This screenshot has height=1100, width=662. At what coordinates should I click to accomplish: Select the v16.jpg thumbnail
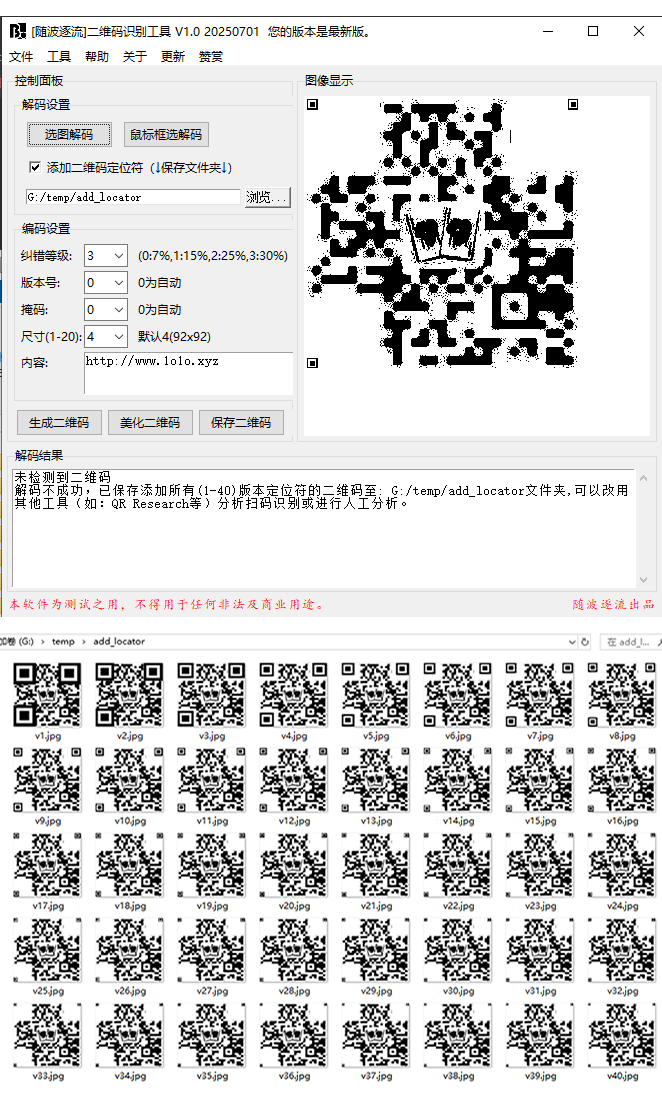(622, 779)
